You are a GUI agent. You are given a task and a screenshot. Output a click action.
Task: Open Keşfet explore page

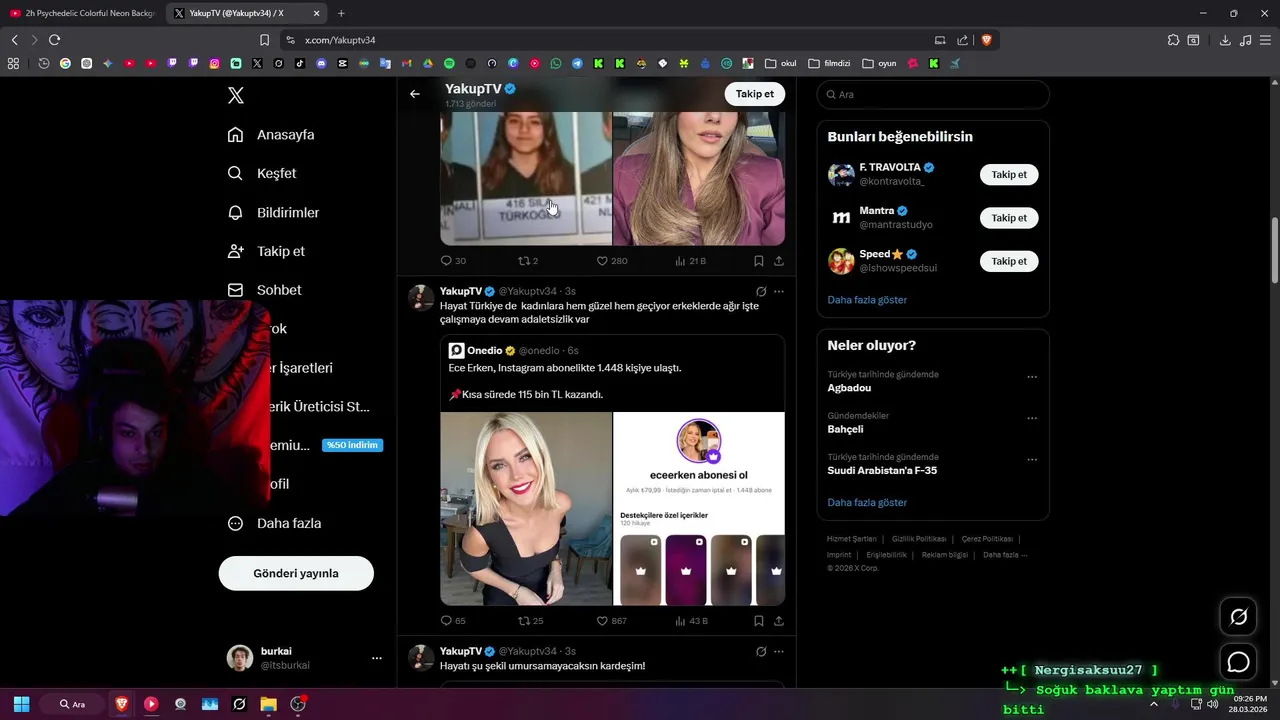click(x=262, y=173)
